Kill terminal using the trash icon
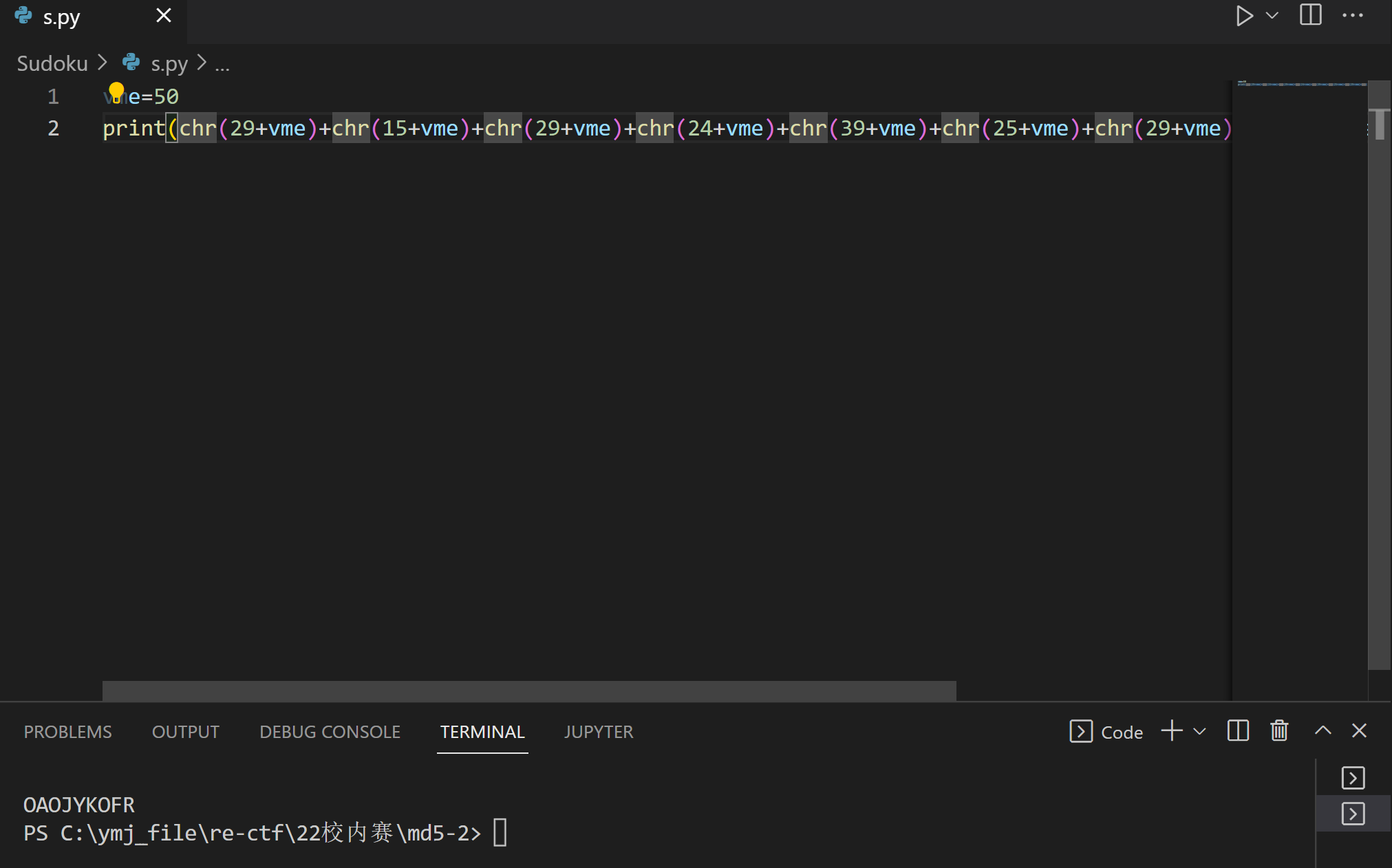Screen dimensions: 1392x868 click(x=1279, y=731)
